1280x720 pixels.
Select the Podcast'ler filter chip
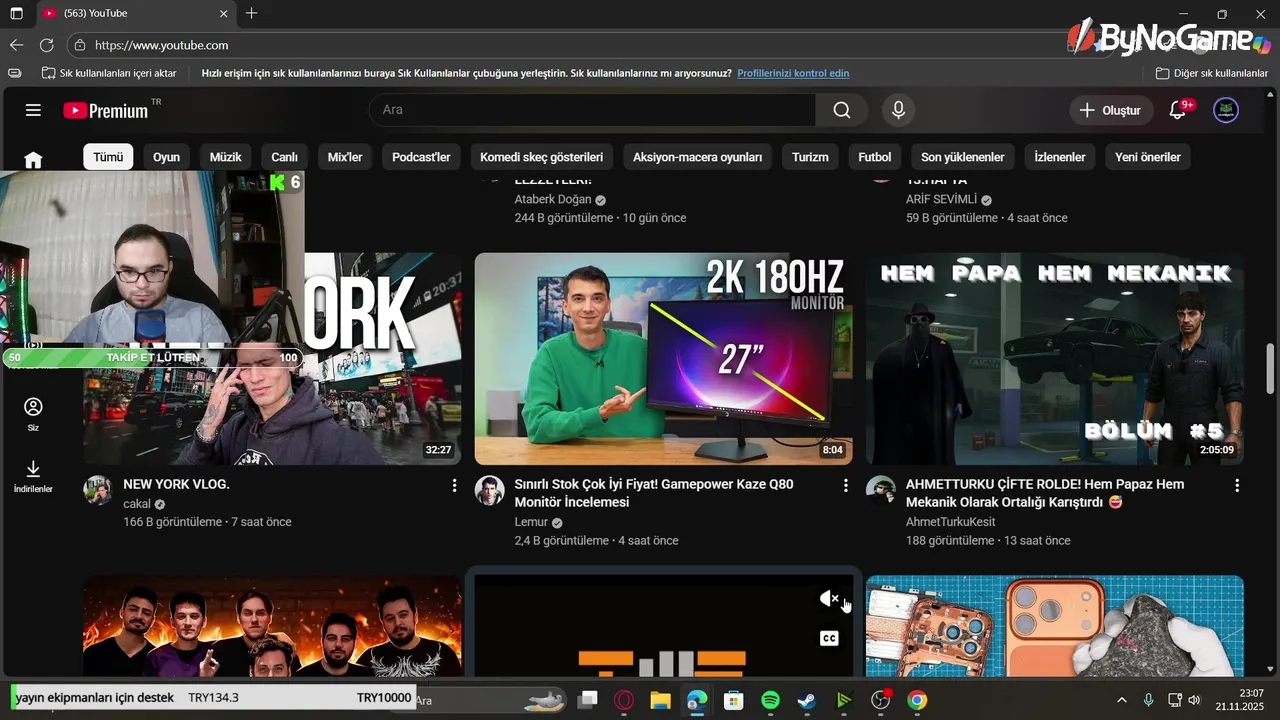pyautogui.click(x=421, y=157)
